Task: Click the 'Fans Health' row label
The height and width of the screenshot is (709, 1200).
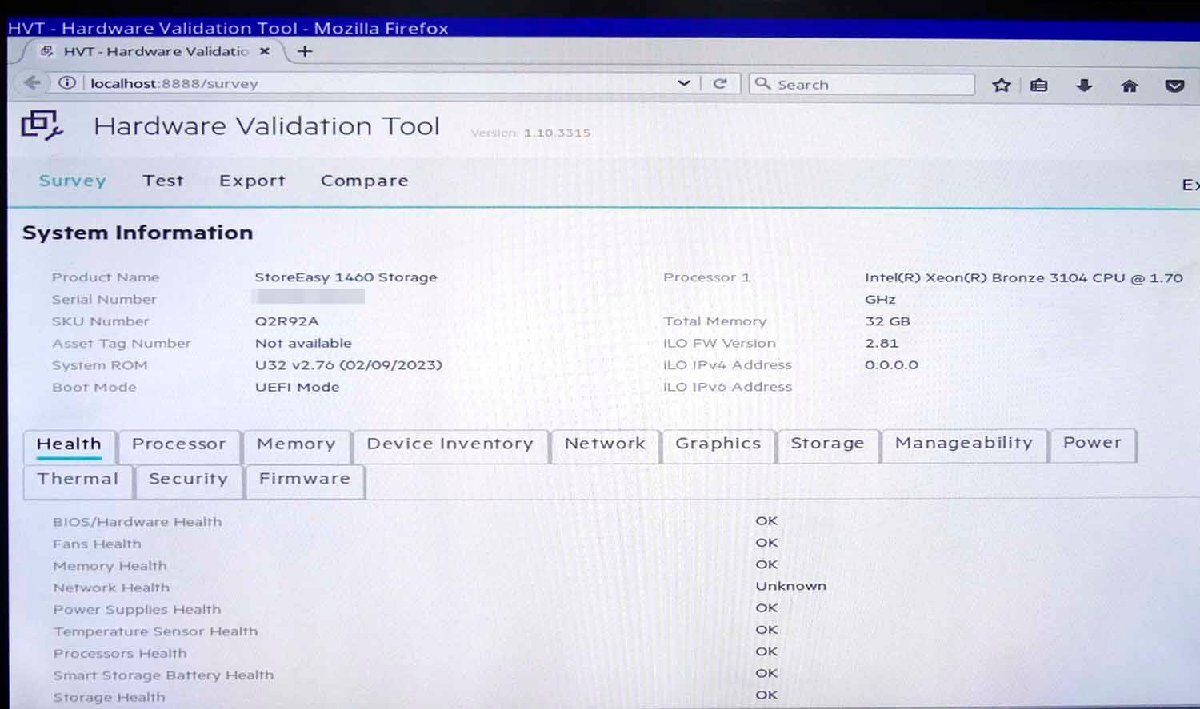Action: 97,544
